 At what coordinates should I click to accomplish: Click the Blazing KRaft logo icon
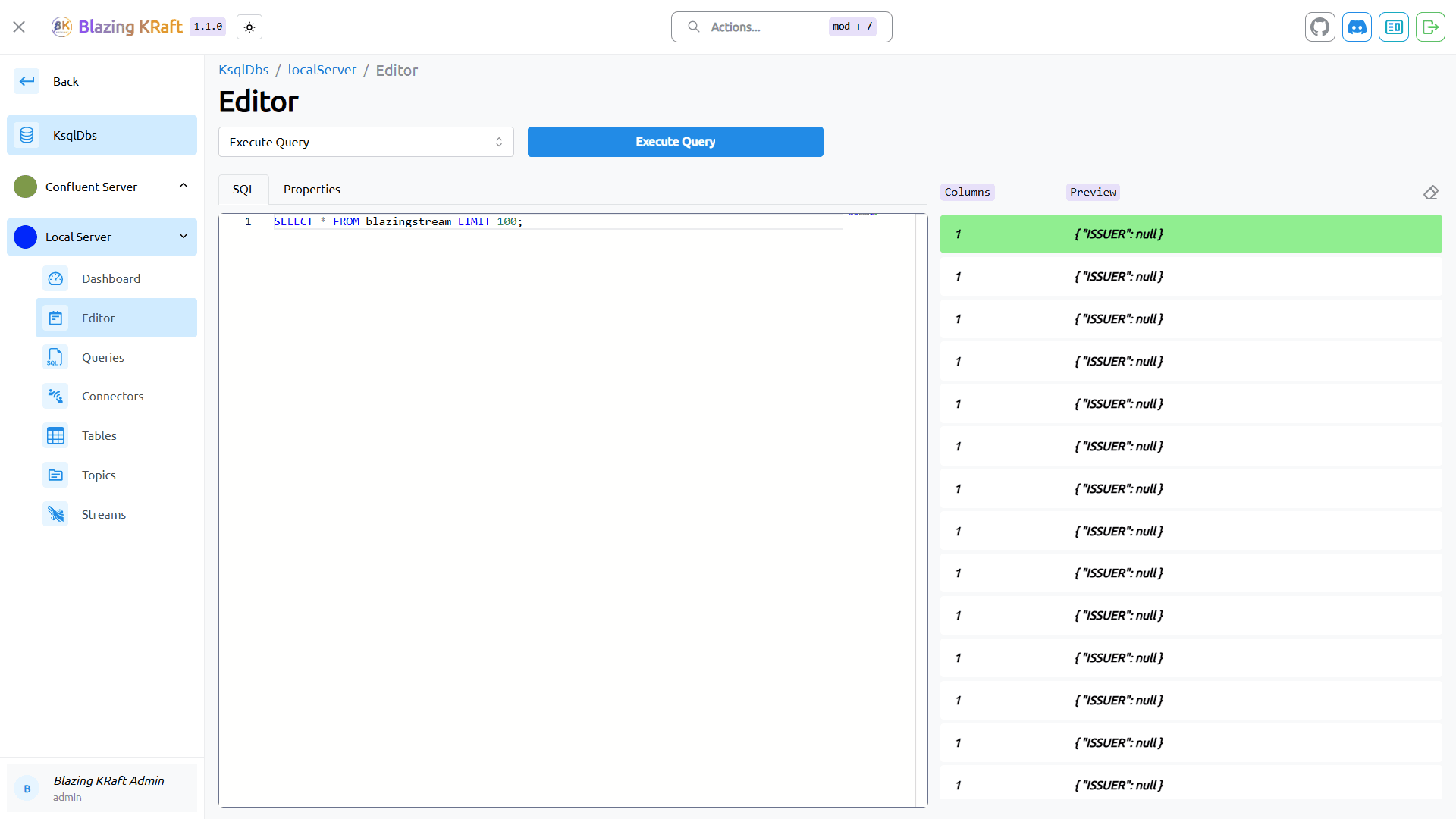[61, 27]
